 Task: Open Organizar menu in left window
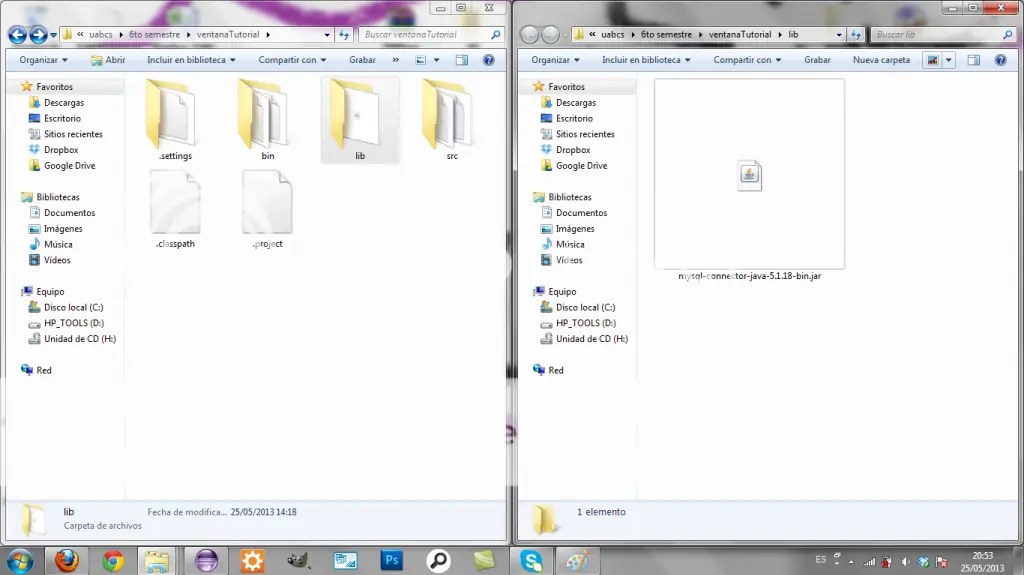43,60
